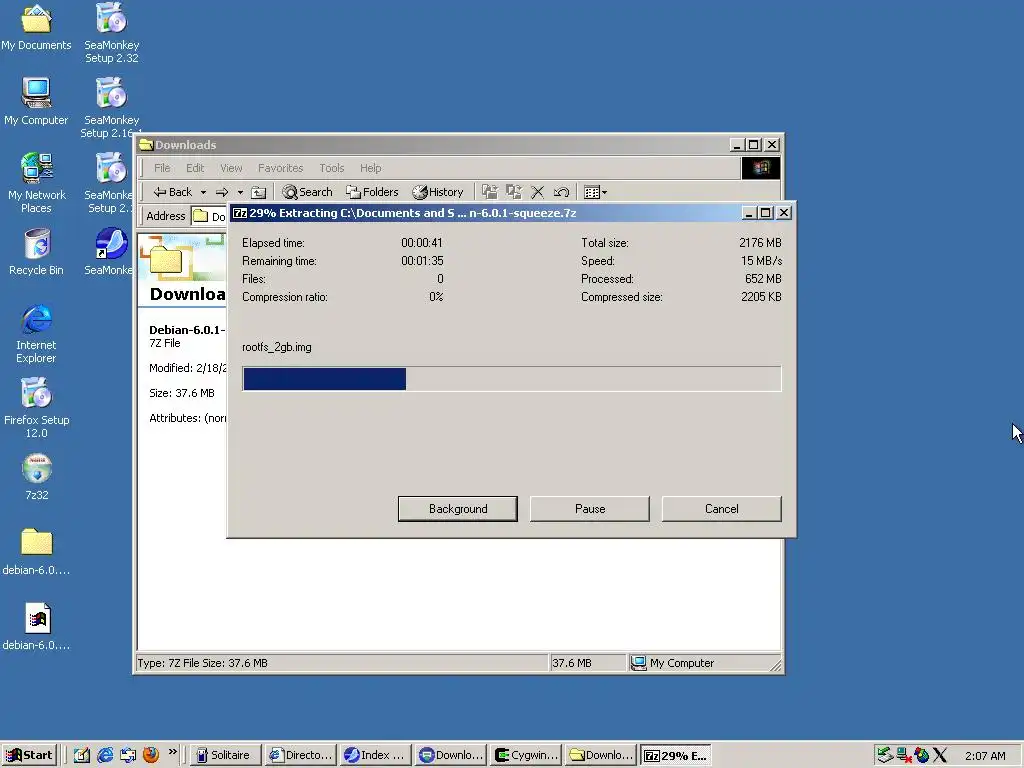Image resolution: width=1024 pixels, height=768 pixels.
Task: Expand the Quick Launch overflow chevron
Action: click(x=172, y=752)
